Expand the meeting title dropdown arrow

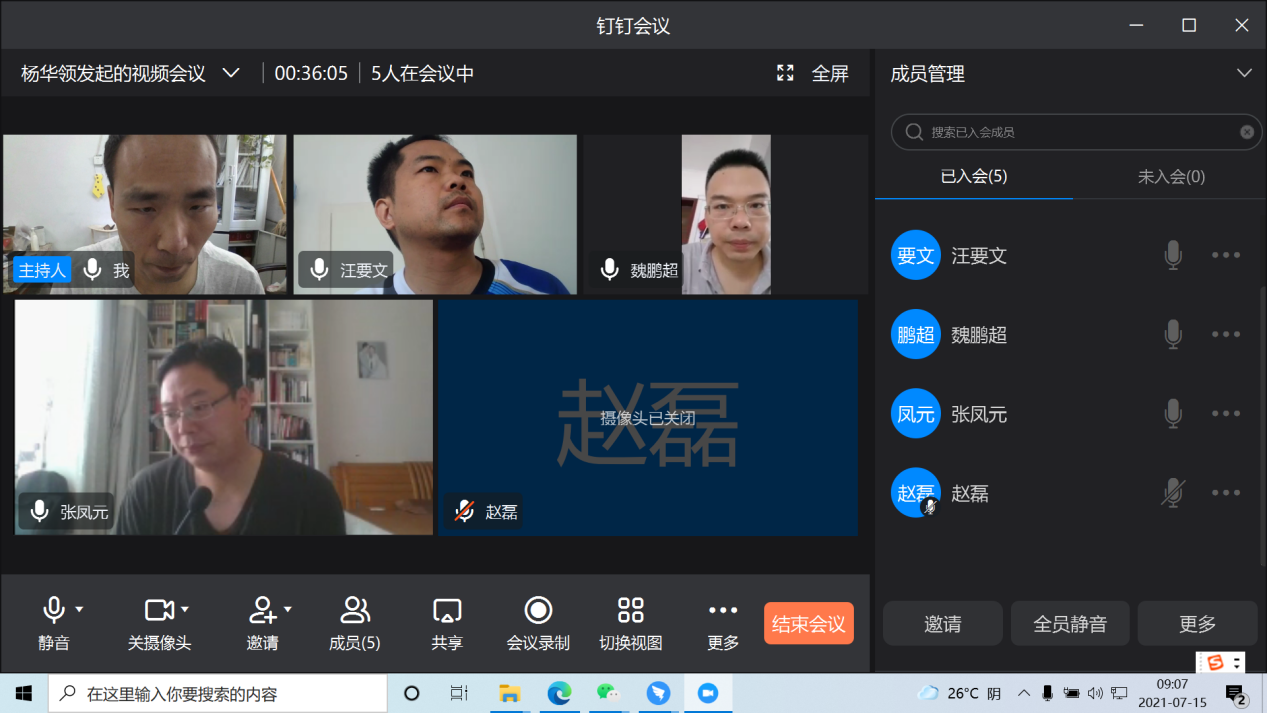[231, 73]
